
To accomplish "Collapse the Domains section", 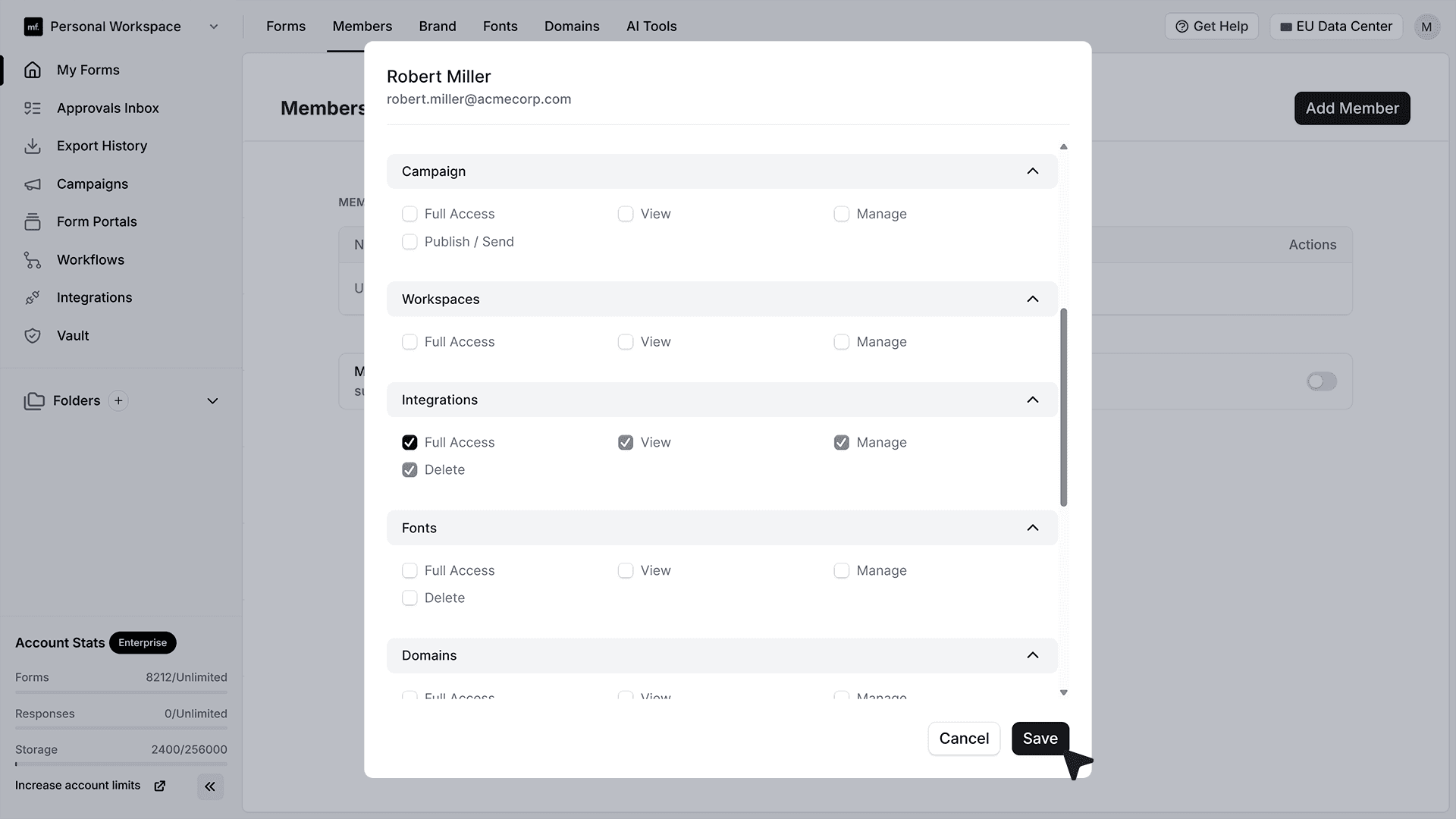I will point(1033,655).
